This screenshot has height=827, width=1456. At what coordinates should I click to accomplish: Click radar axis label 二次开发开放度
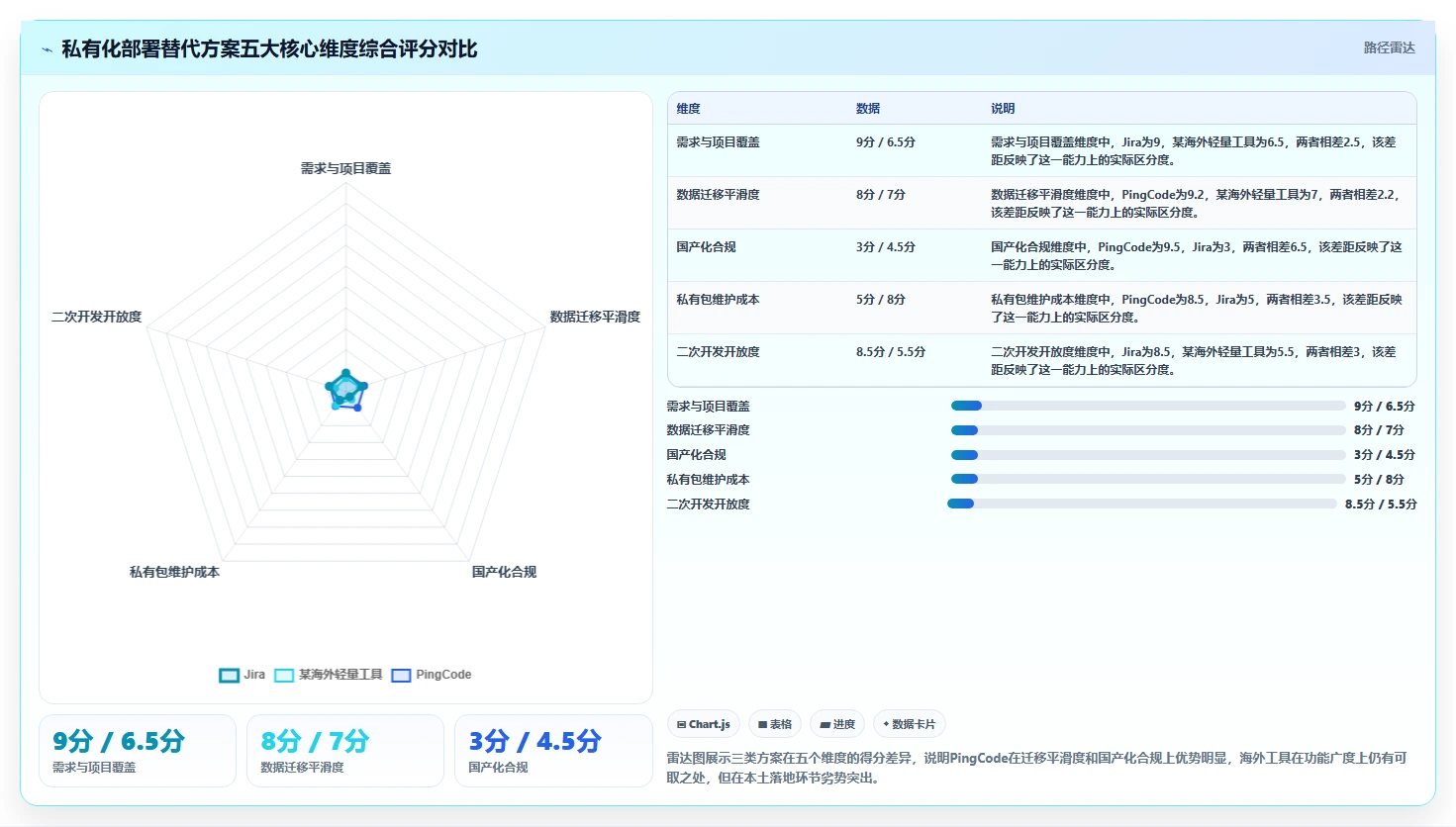tap(97, 318)
